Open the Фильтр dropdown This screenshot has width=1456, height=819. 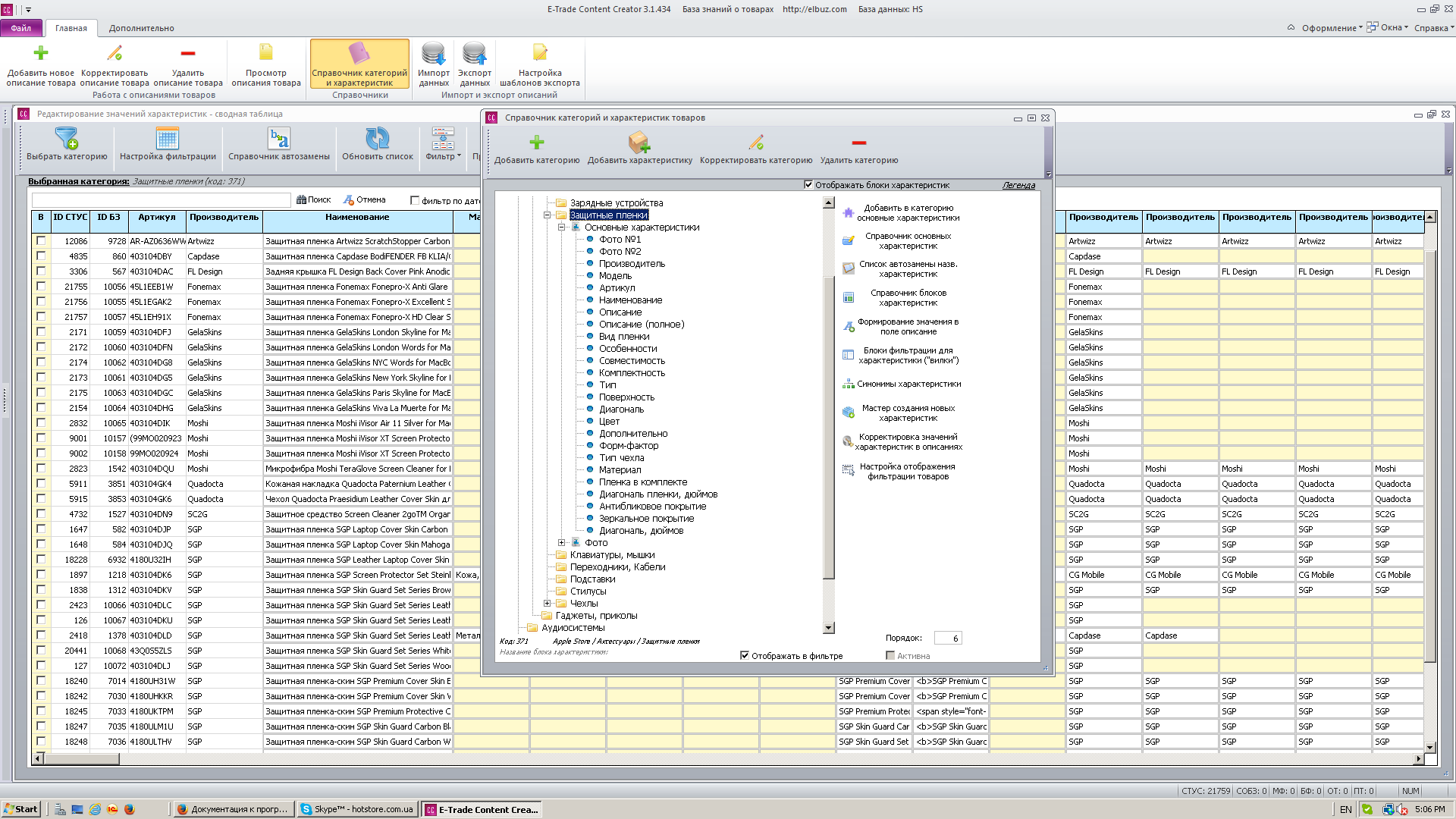443,144
